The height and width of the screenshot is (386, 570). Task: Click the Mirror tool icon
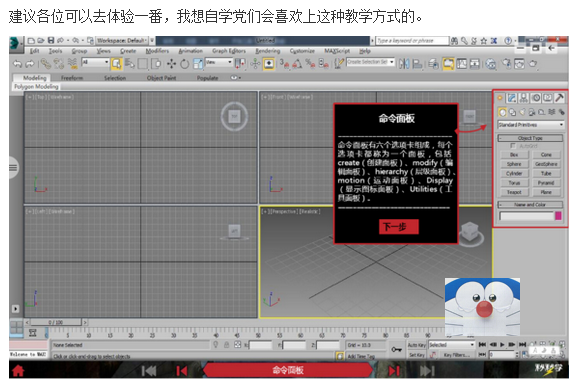(404, 64)
